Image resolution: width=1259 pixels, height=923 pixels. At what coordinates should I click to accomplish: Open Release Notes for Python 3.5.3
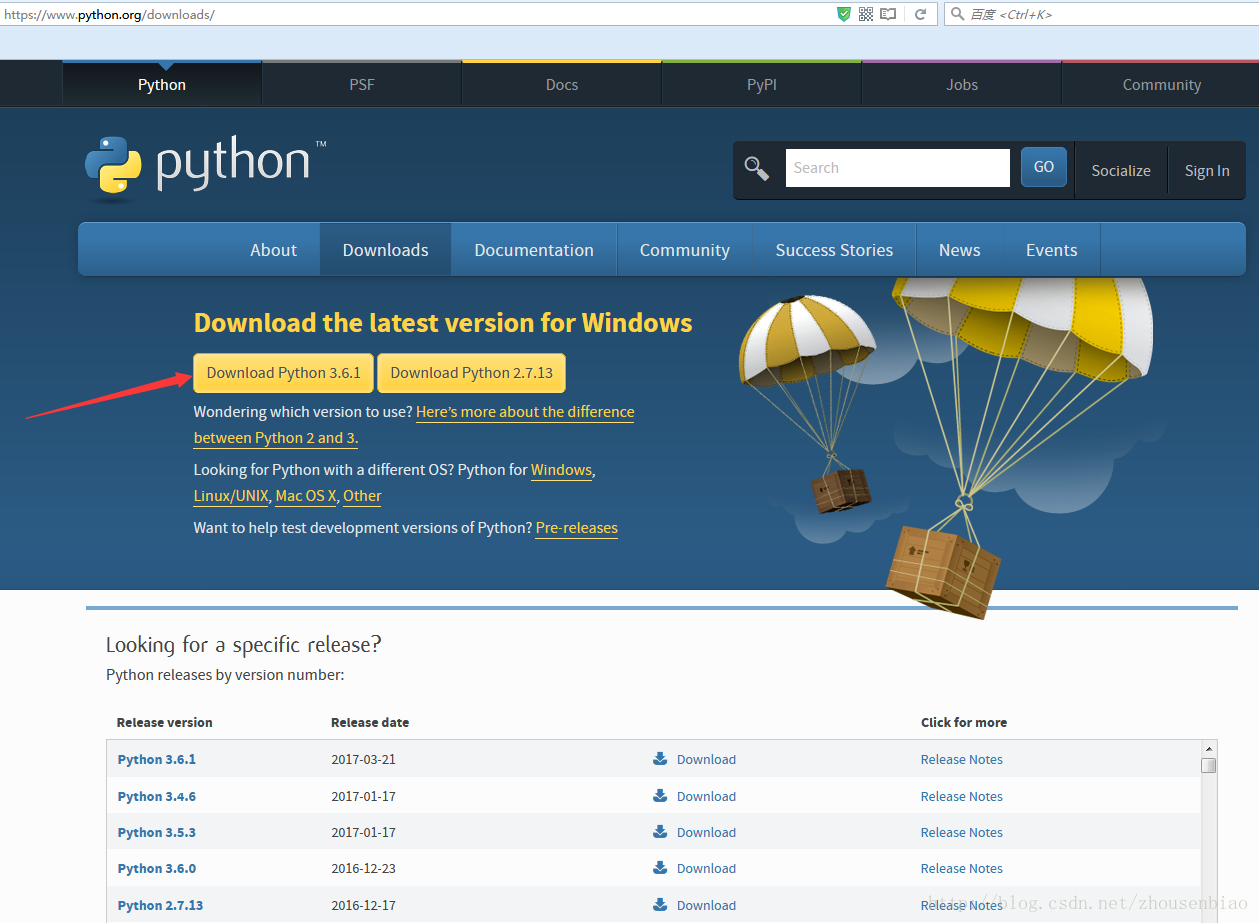point(962,832)
